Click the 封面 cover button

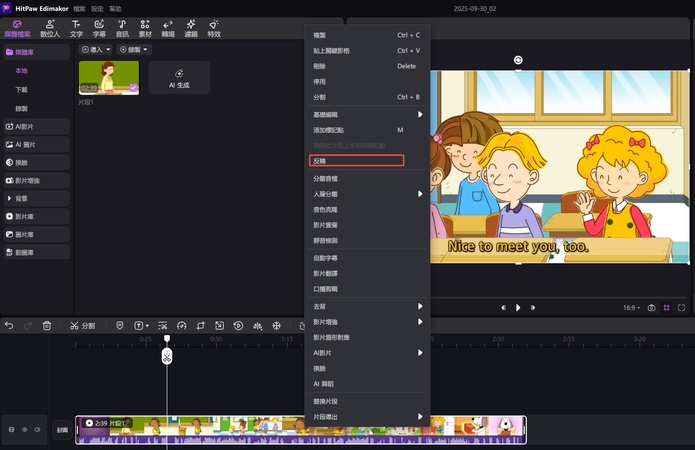(62, 429)
